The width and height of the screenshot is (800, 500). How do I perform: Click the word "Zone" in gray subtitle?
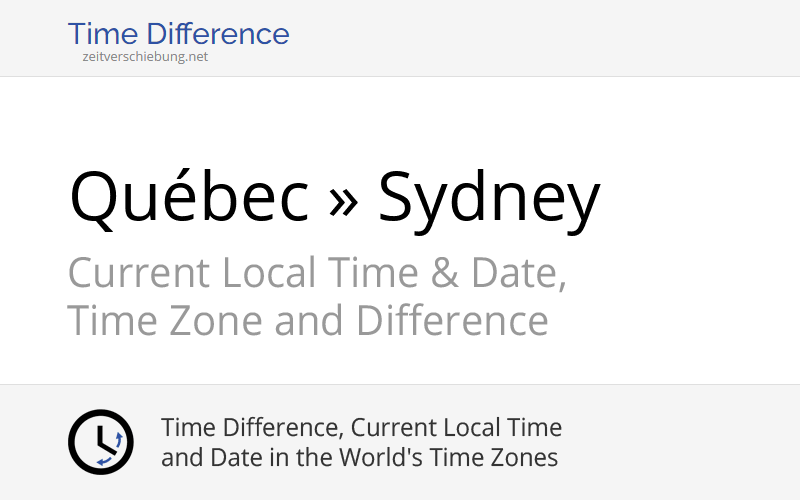[x=215, y=320]
